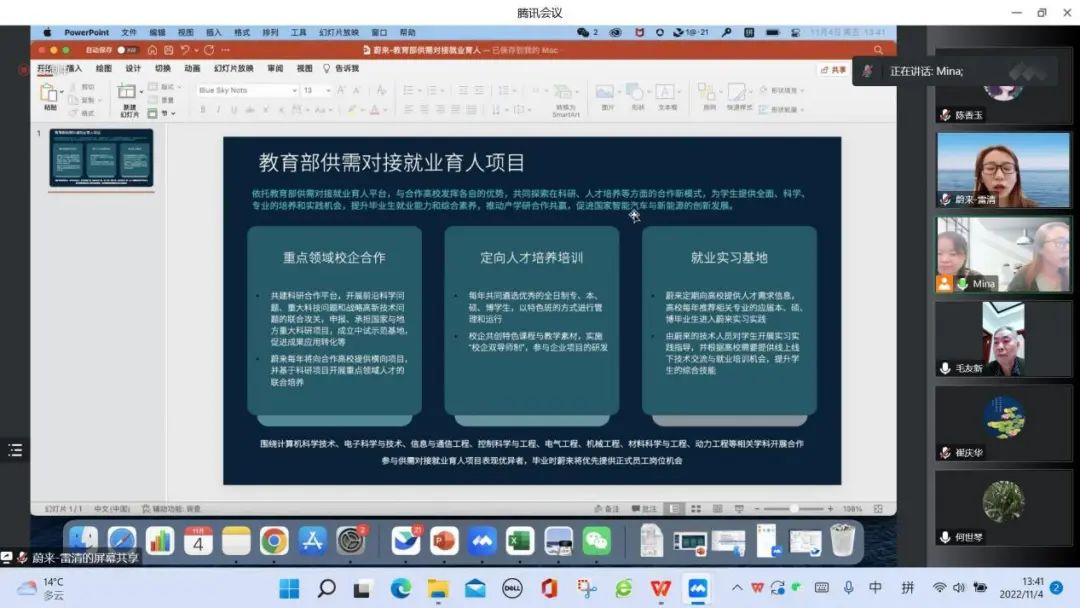Open the 动画 (Animations) ribbon tab
Viewport: 1080px width, 608px height.
point(192,69)
